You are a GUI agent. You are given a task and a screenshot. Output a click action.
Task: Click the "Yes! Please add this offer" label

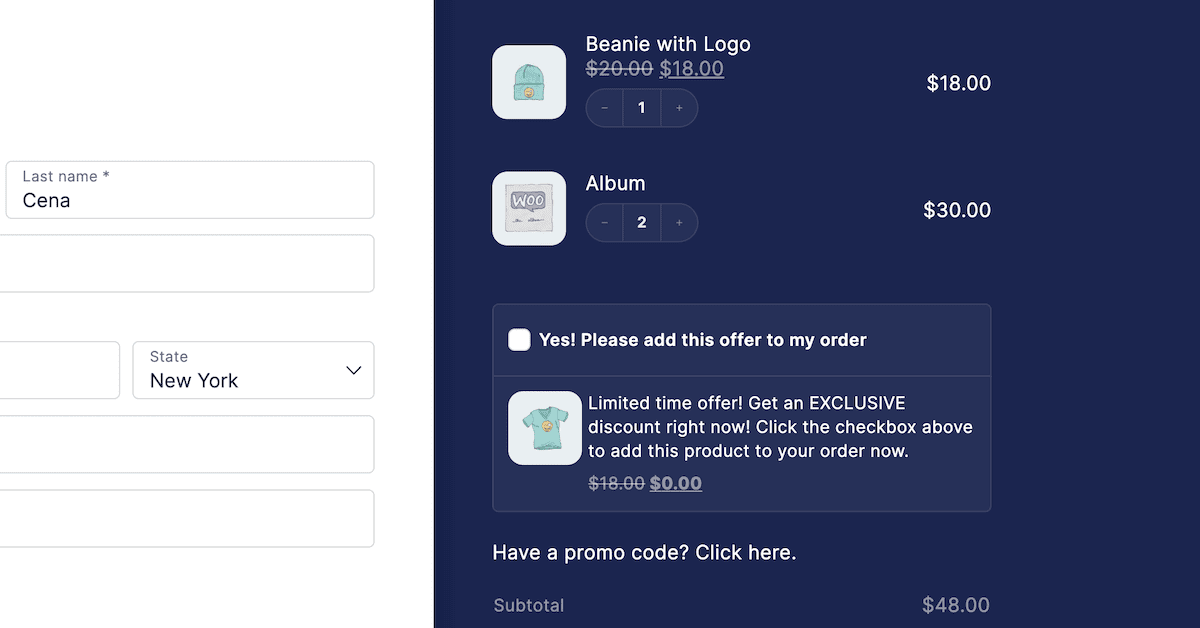point(702,340)
